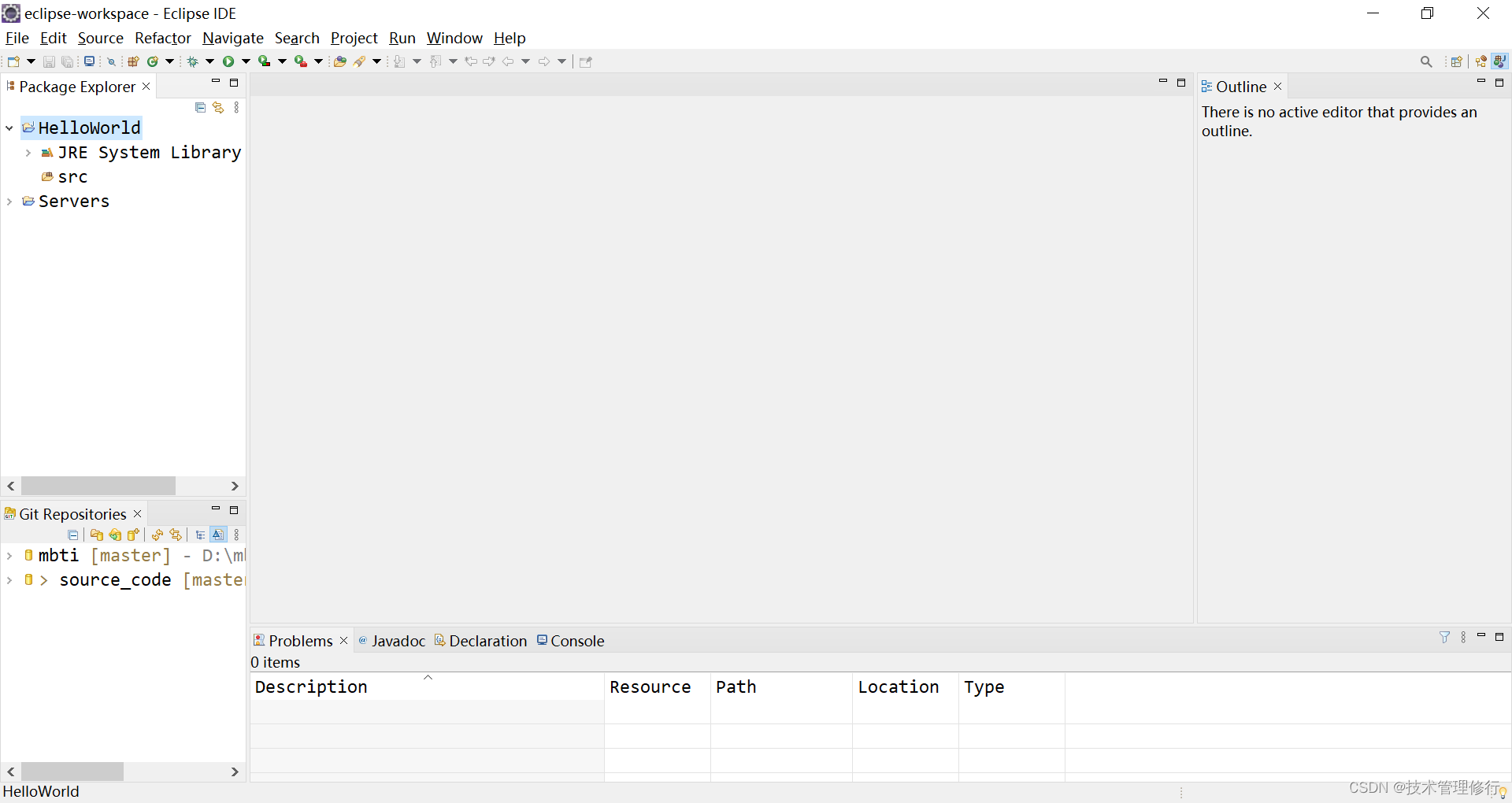Click the Search flashlight icon in toolbar
Viewport: 1512px width, 803px height.
coord(360,61)
